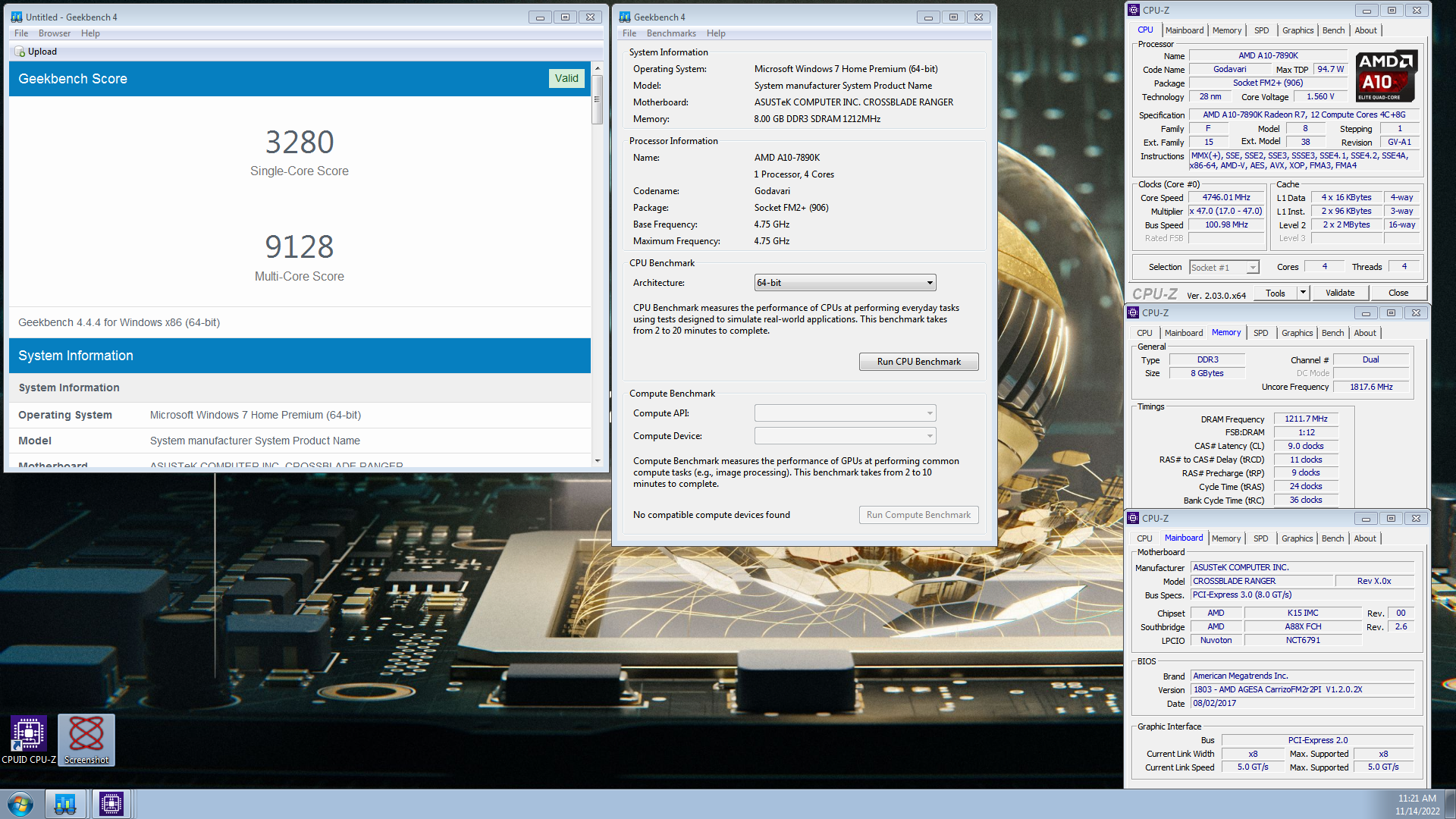The height and width of the screenshot is (819, 1456).
Task: Switch to About tab in top CPU-Z
Action: click(1366, 30)
